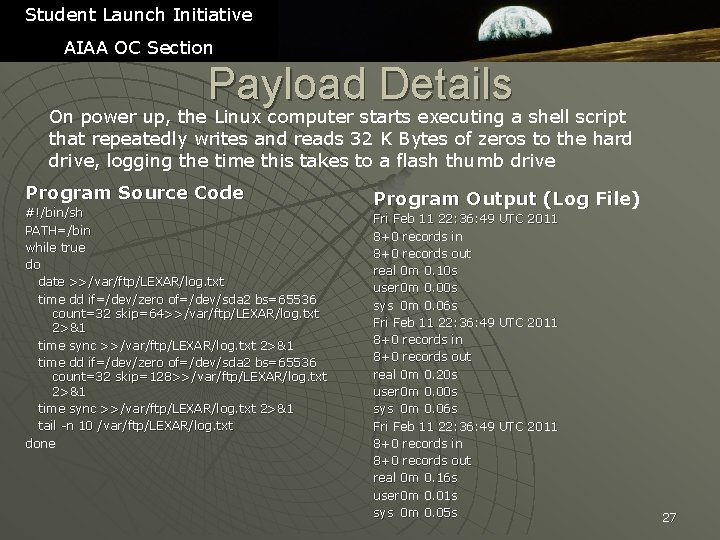The height and width of the screenshot is (540, 720).
Task: Click the '#!/bin/sh' line
Action: click(54, 213)
